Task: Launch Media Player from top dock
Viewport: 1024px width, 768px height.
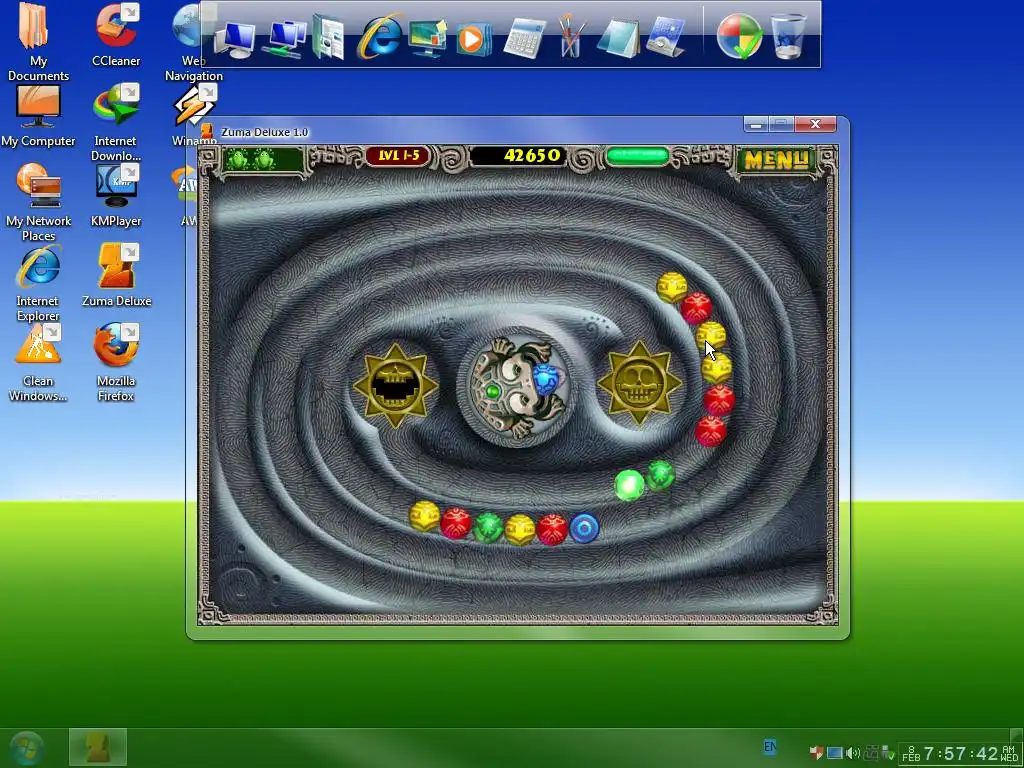Action: (x=473, y=39)
